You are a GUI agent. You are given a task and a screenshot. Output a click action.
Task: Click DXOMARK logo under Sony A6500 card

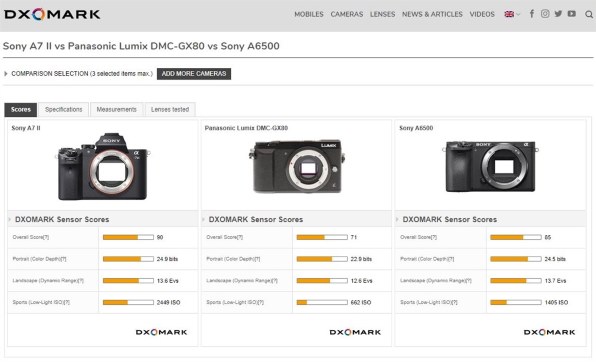550,332
